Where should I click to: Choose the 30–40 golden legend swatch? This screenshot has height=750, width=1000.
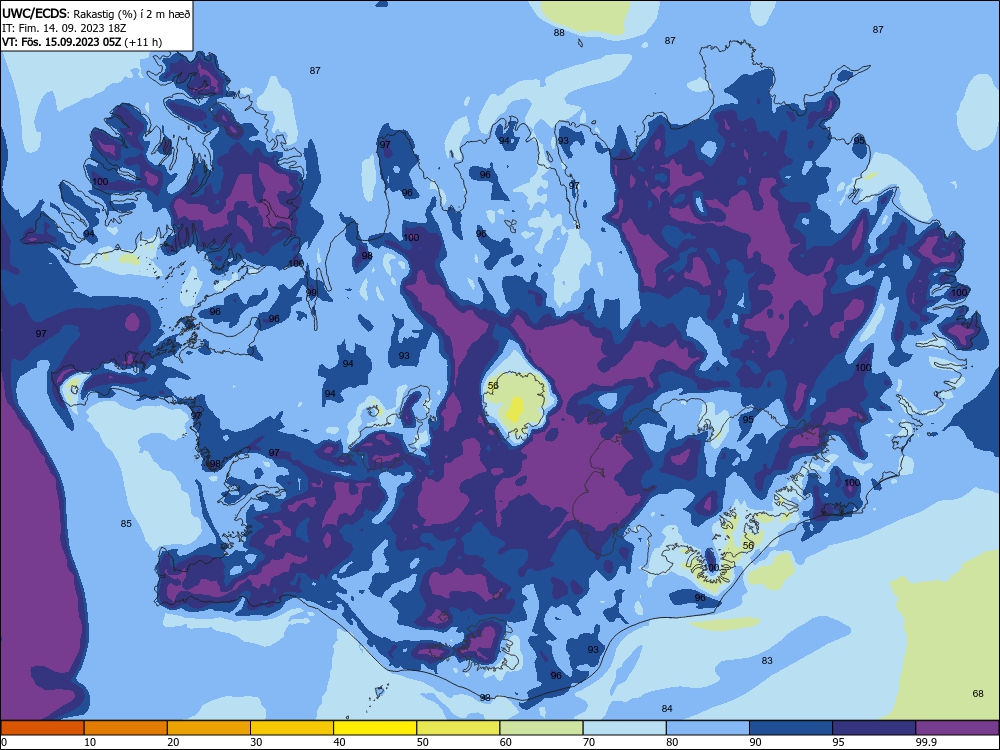click(x=292, y=728)
